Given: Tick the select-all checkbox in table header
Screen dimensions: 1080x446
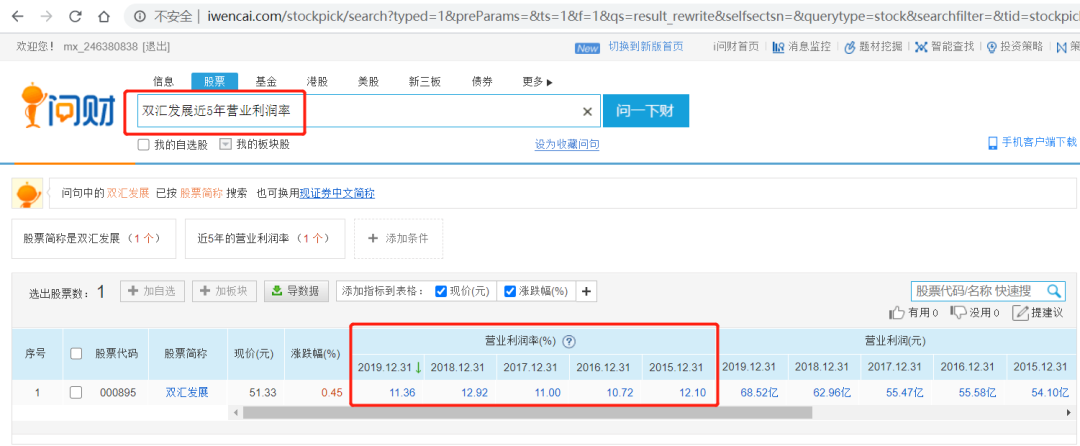Looking at the screenshot, I should pyautogui.click(x=76, y=354).
